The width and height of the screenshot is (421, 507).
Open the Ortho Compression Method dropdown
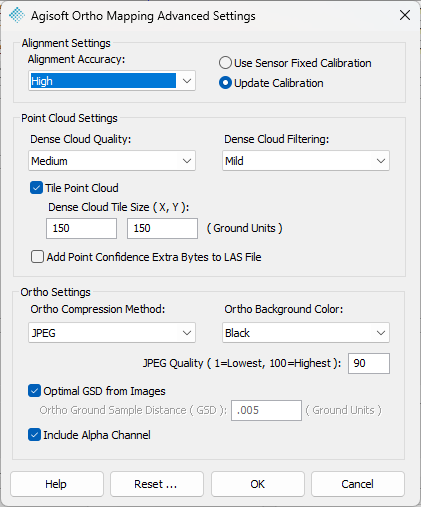coord(112,333)
